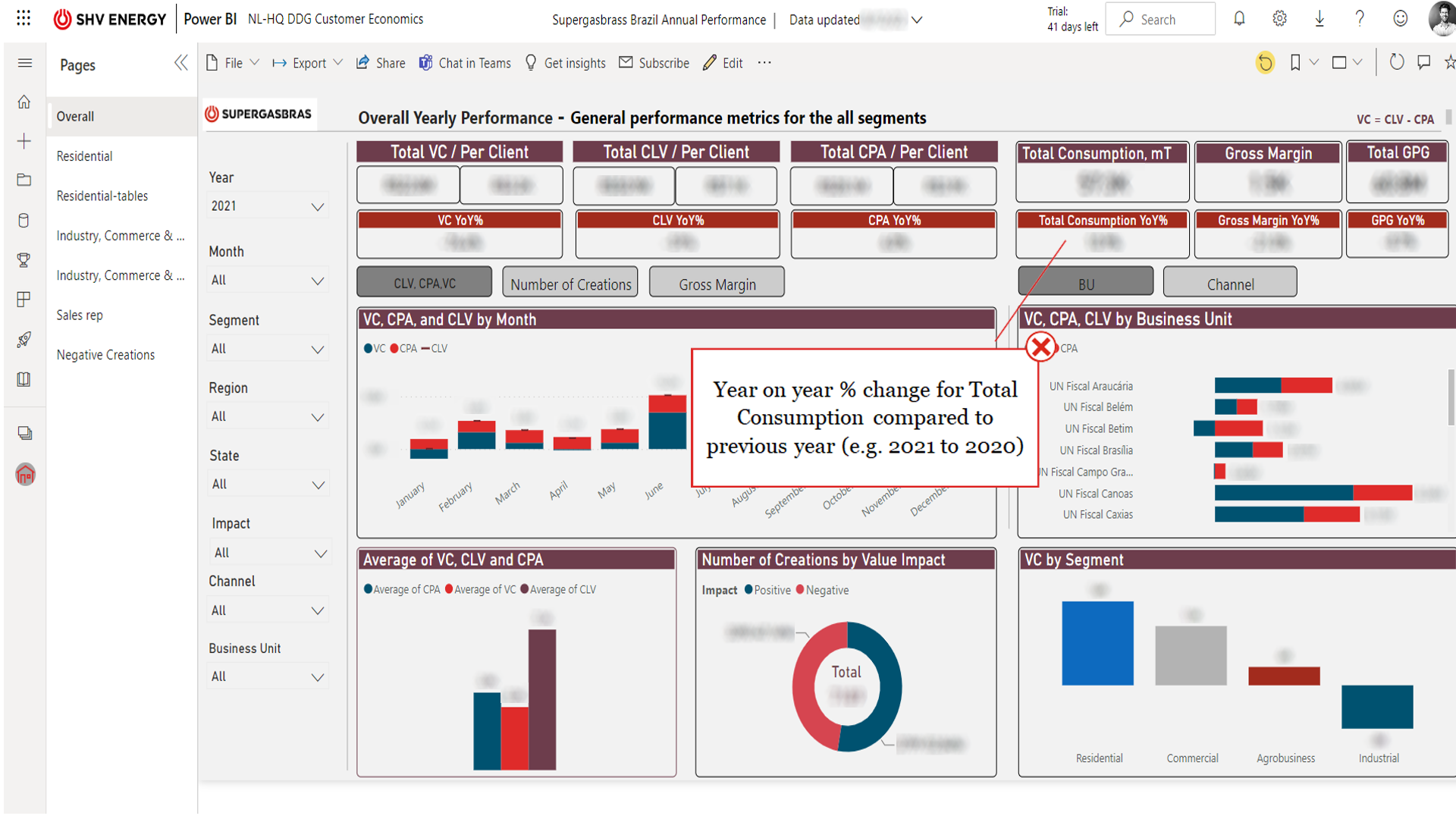
Task: Open notifications bell icon
Action: [x=1239, y=19]
